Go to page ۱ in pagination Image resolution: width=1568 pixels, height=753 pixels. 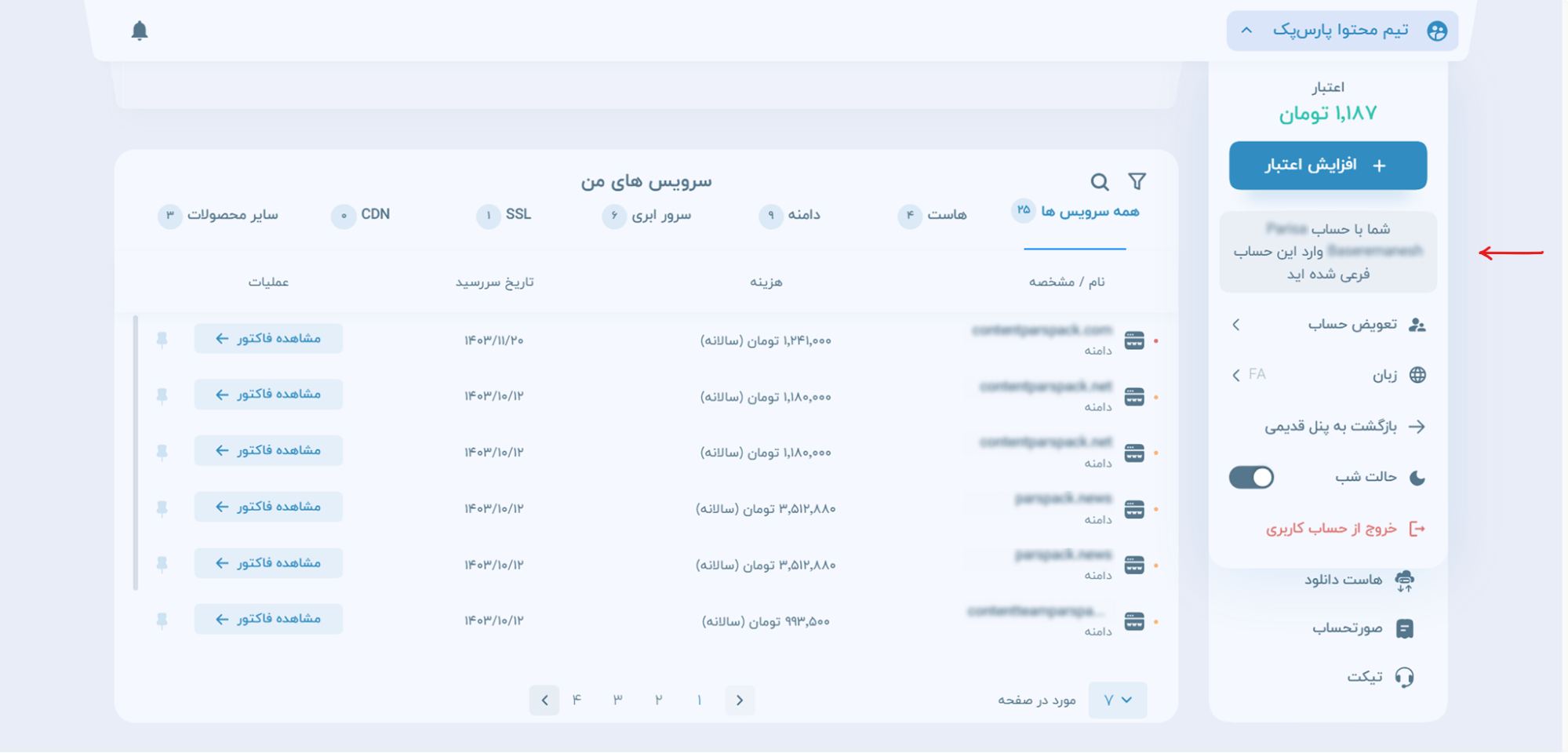699,700
